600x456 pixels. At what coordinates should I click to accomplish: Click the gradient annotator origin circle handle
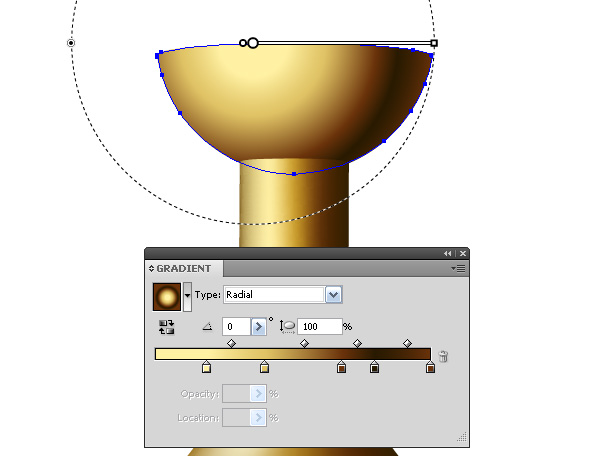coord(253,43)
